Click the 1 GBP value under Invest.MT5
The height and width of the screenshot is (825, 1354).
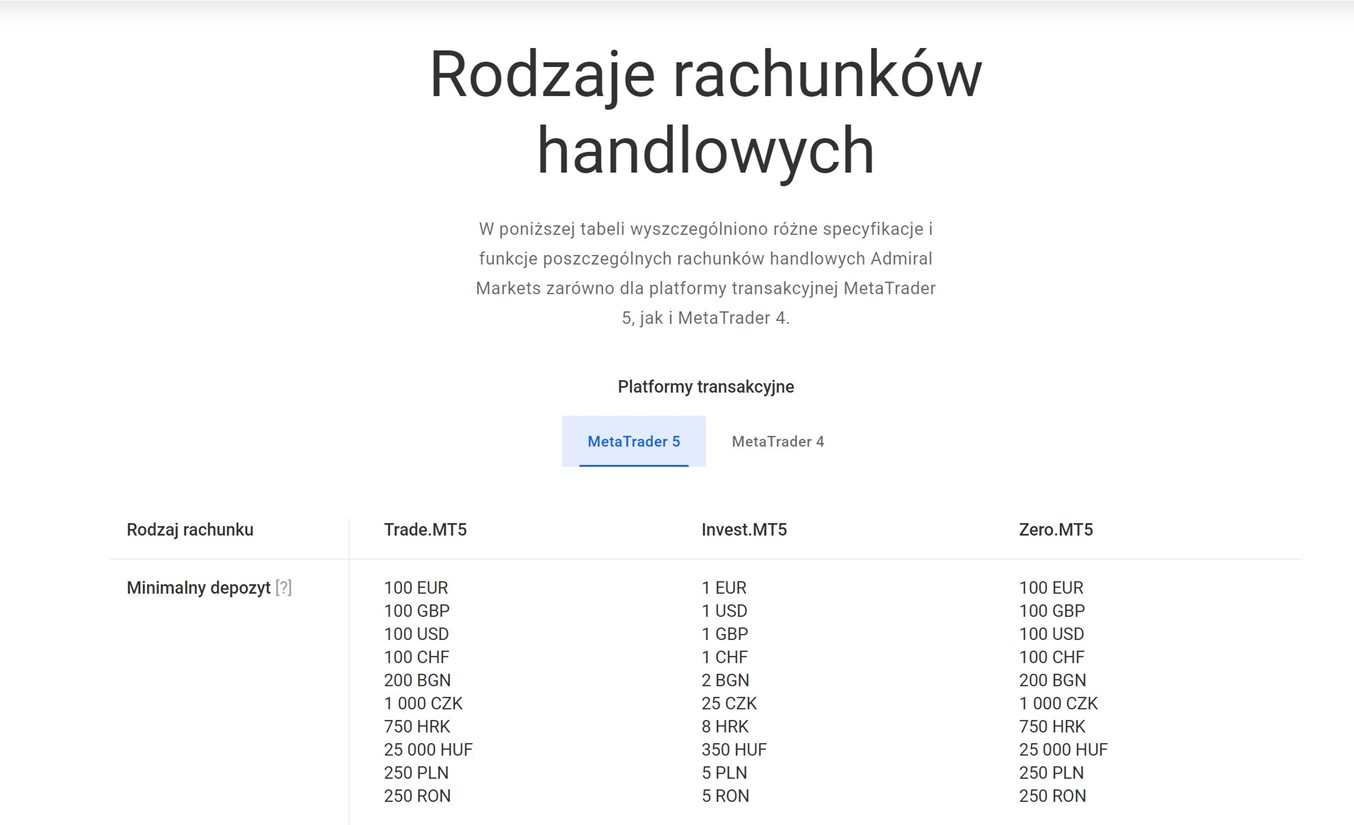(725, 634)
